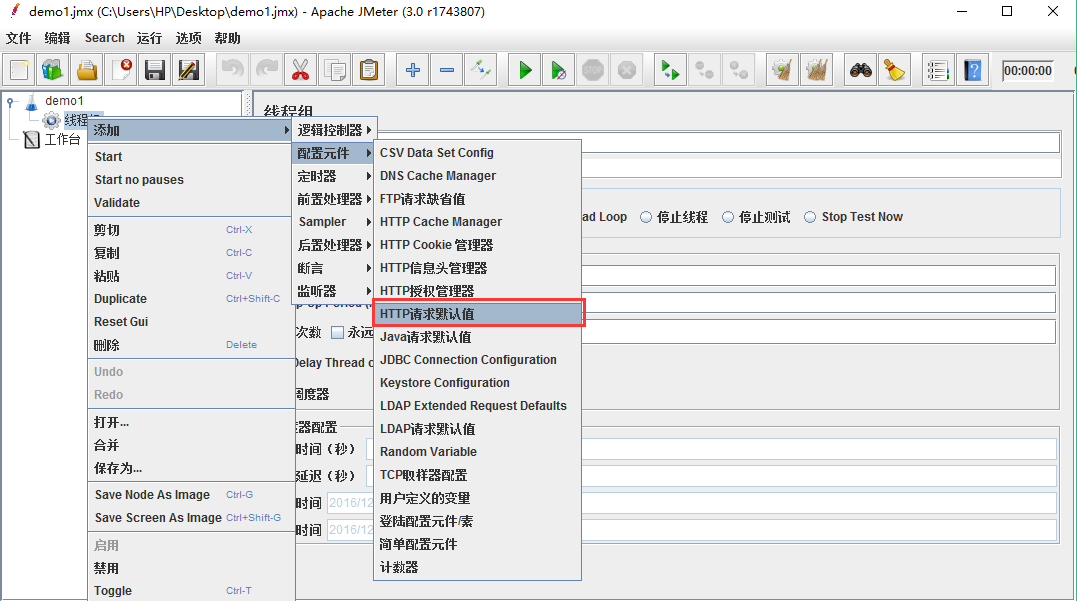Image resolution: width=1077 pixels, height=601 pixels.
Task: Choose HTTP请求默认值 from the config menu
Action: point(477,314)
